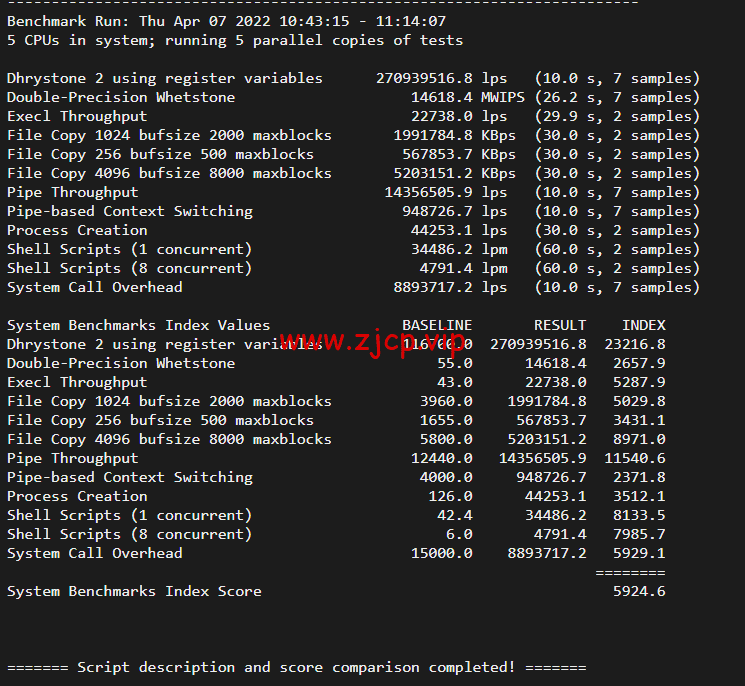The height and width of the screenshot is (686, 745).
Task: Click the 'System Benchmarks Index Values' heading
Action: click(138, 325)
